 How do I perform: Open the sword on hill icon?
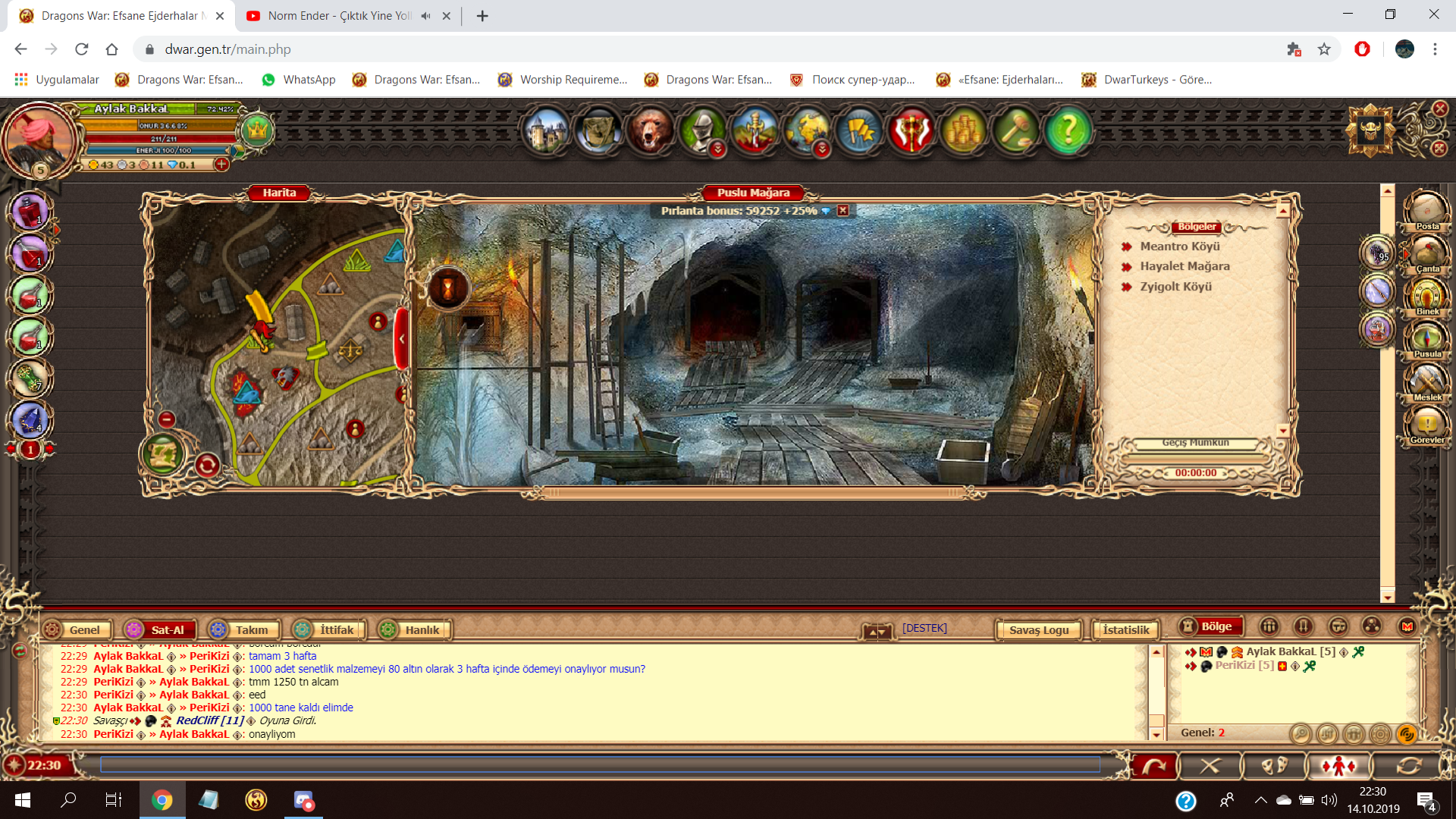click(x=755, y=131)
